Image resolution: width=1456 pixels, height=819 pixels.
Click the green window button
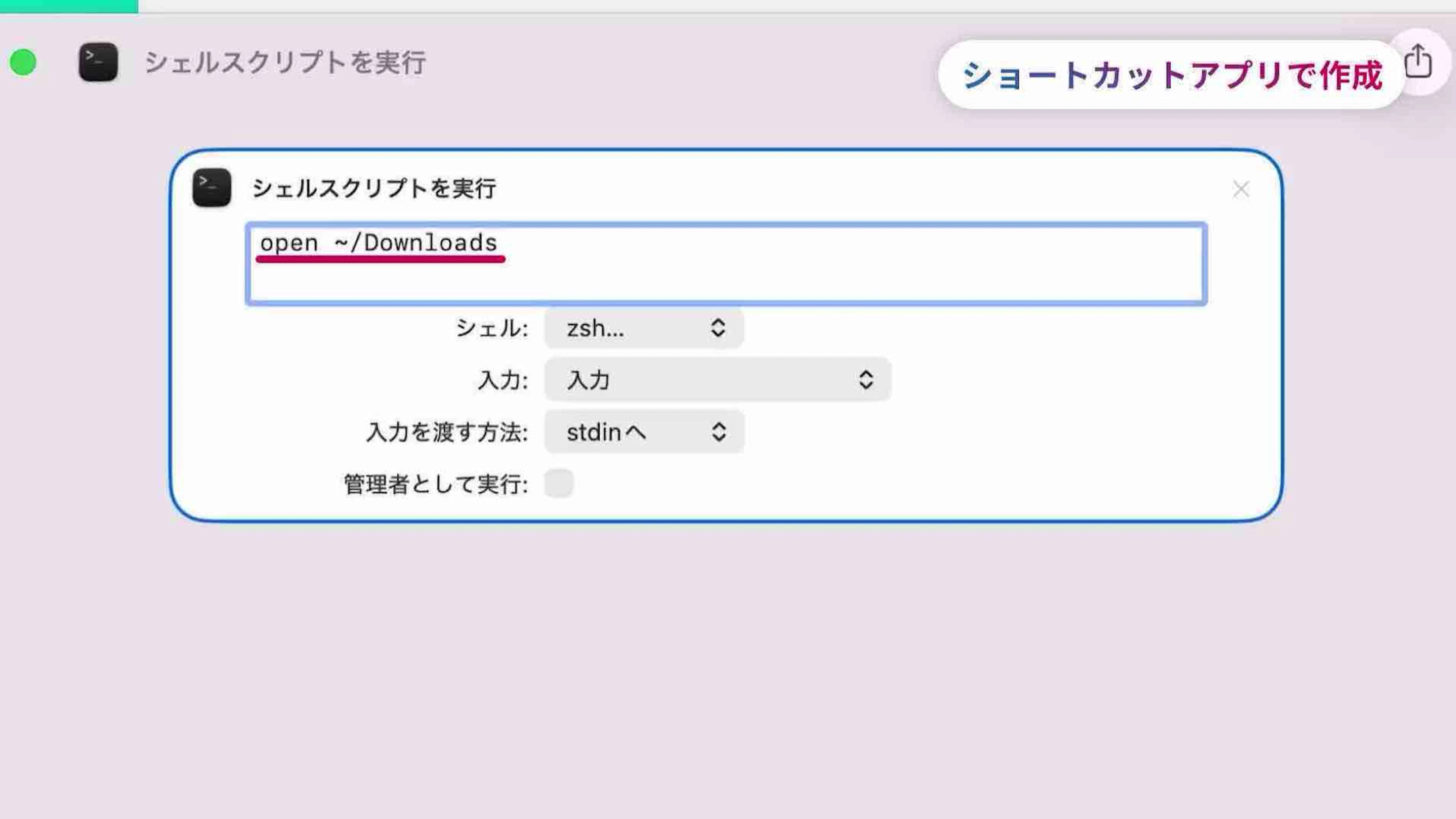[23, 62]
